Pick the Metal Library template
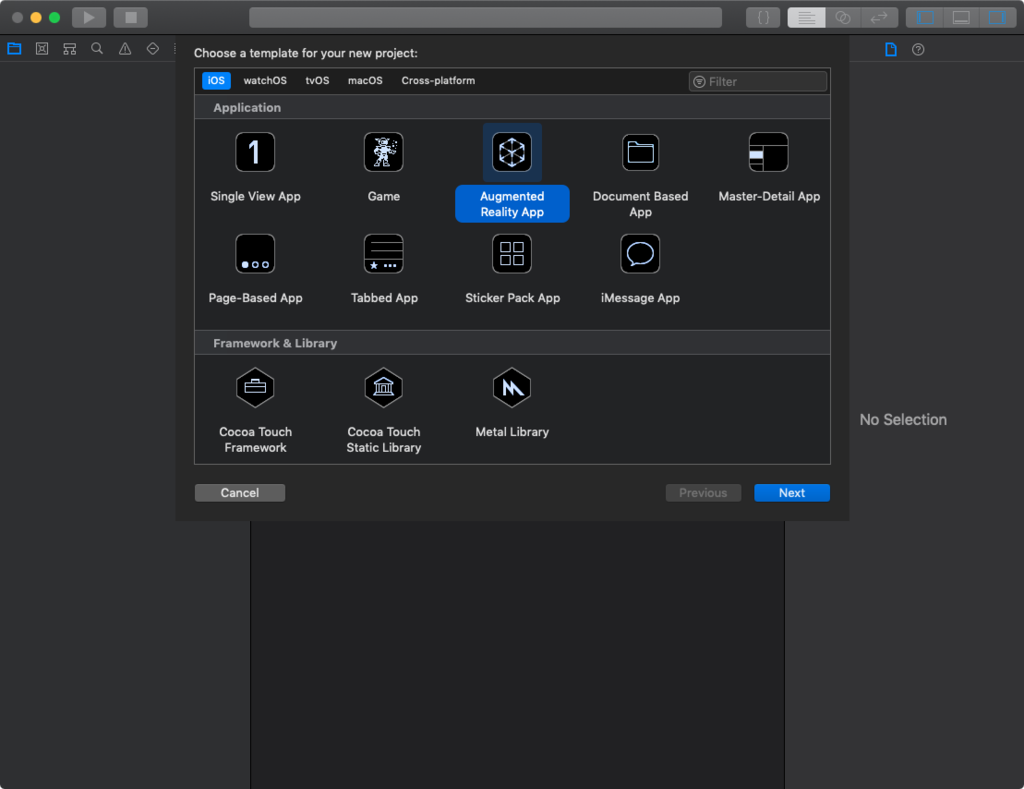Viewport: 1024px width, 789px height. [x=512, y=402]
